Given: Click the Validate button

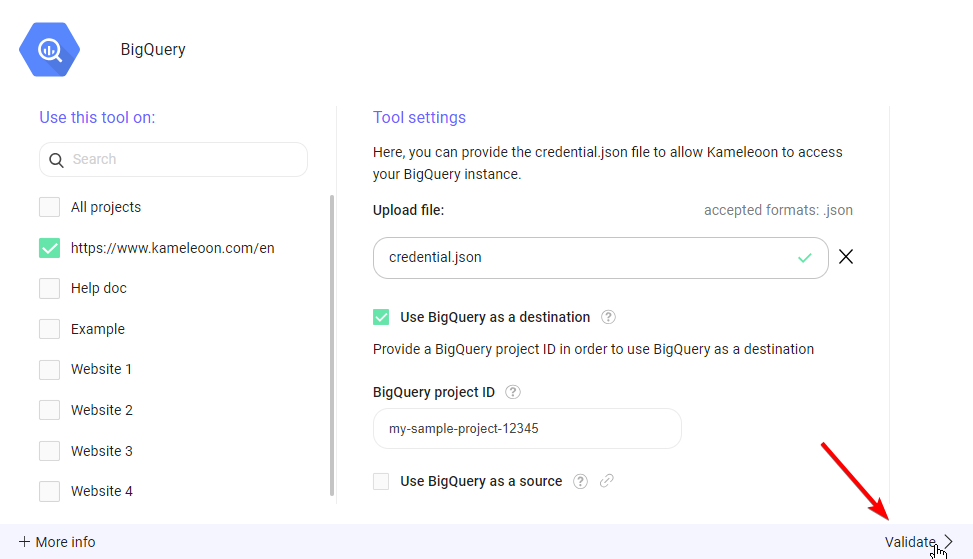Looking at the screenshot, I should click(910, 542).
